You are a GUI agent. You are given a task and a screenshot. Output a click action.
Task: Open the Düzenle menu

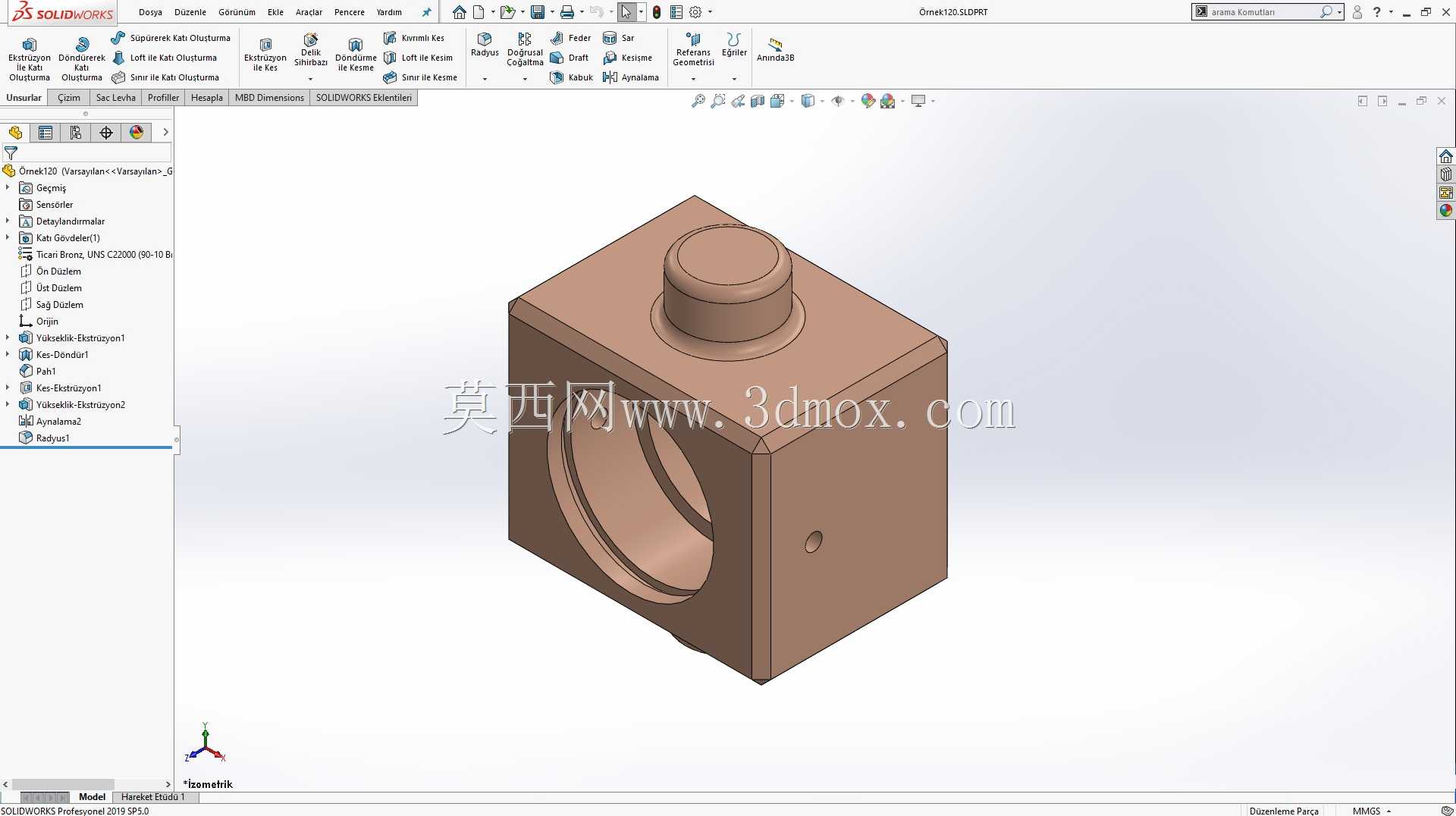click(190, 12)
